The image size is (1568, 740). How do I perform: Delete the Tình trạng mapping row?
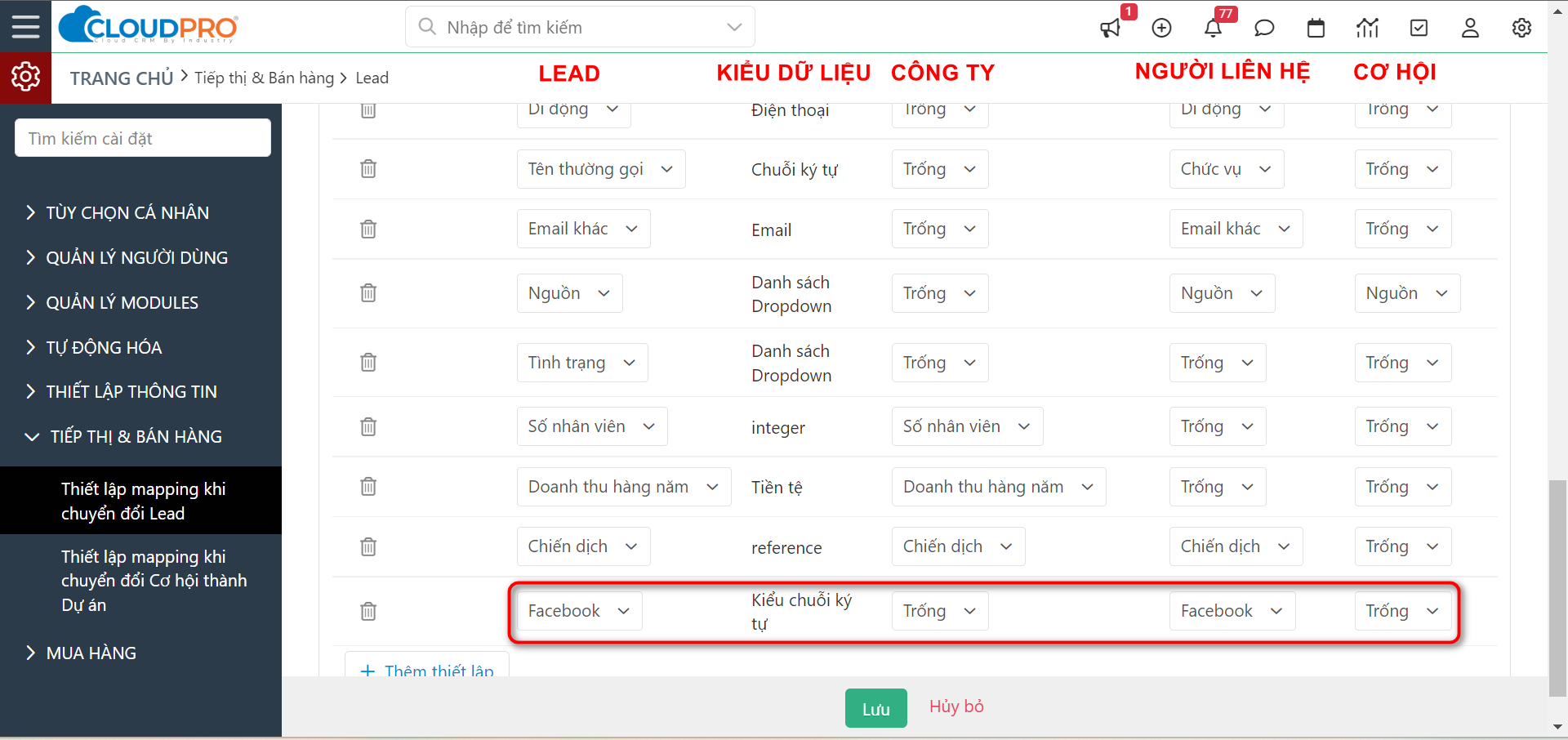368,362
